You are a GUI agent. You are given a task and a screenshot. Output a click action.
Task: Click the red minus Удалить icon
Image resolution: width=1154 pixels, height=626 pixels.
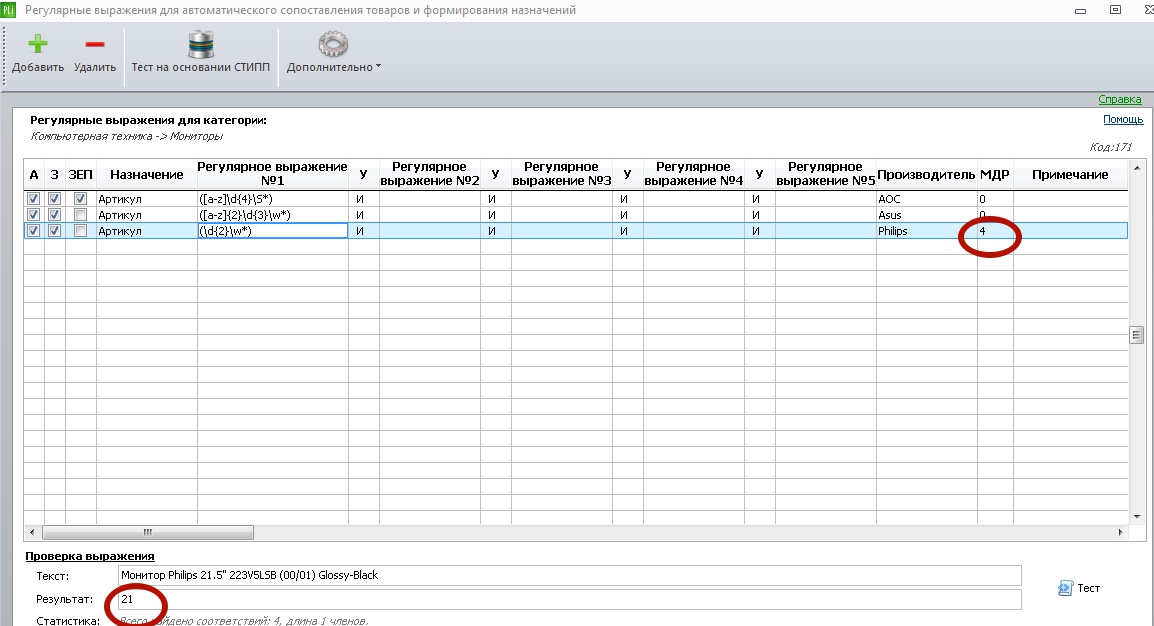pos(95,45)
